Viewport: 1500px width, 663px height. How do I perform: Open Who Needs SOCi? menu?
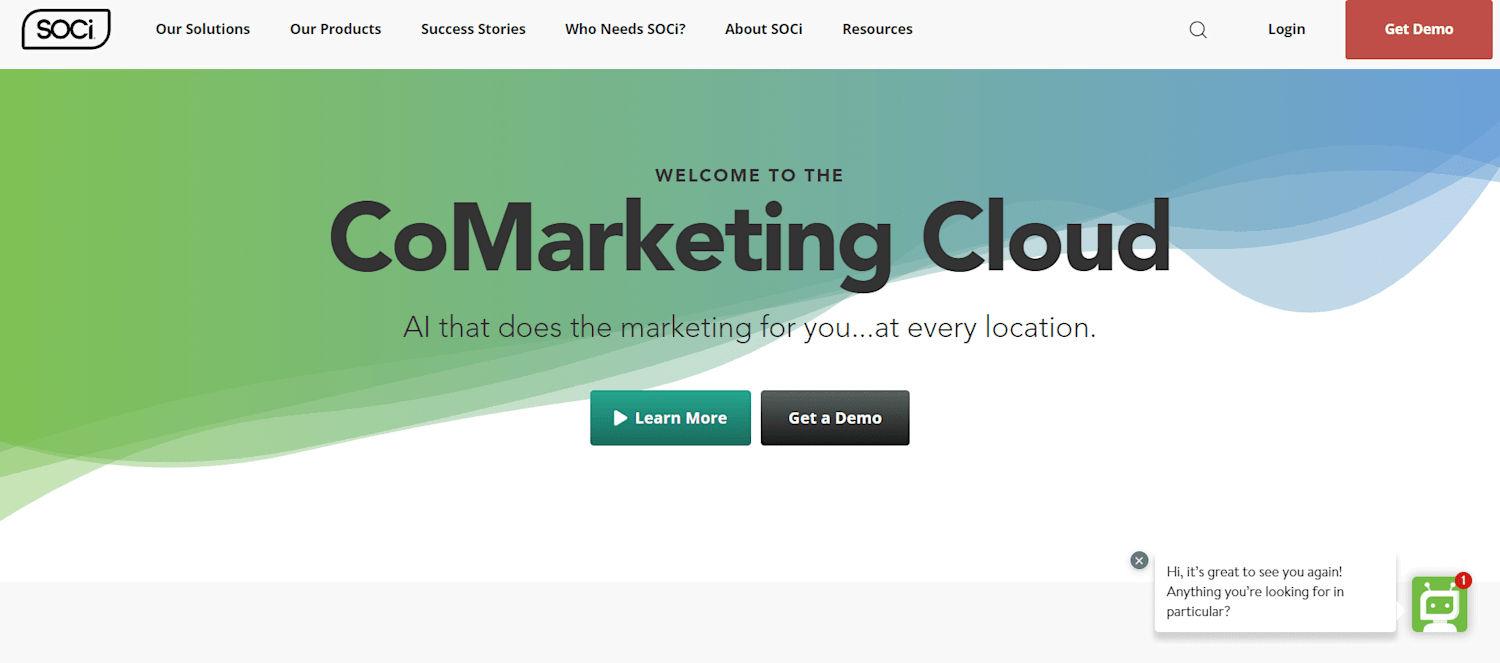tap(625, 29)
